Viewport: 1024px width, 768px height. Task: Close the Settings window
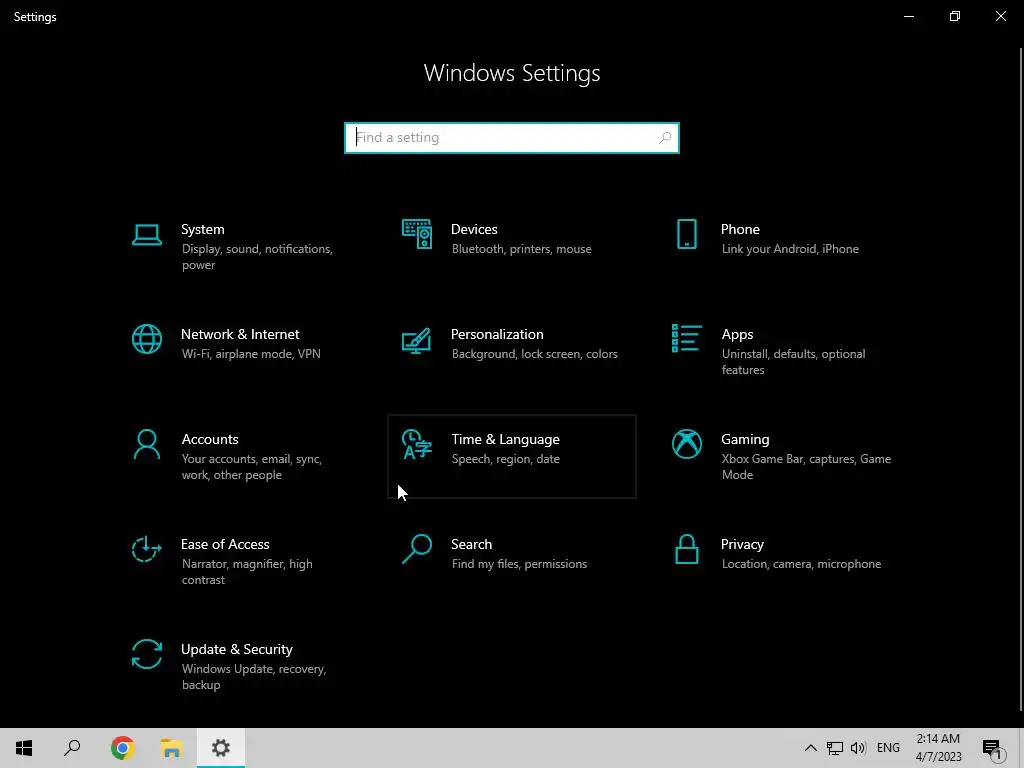coord(1000,16)
